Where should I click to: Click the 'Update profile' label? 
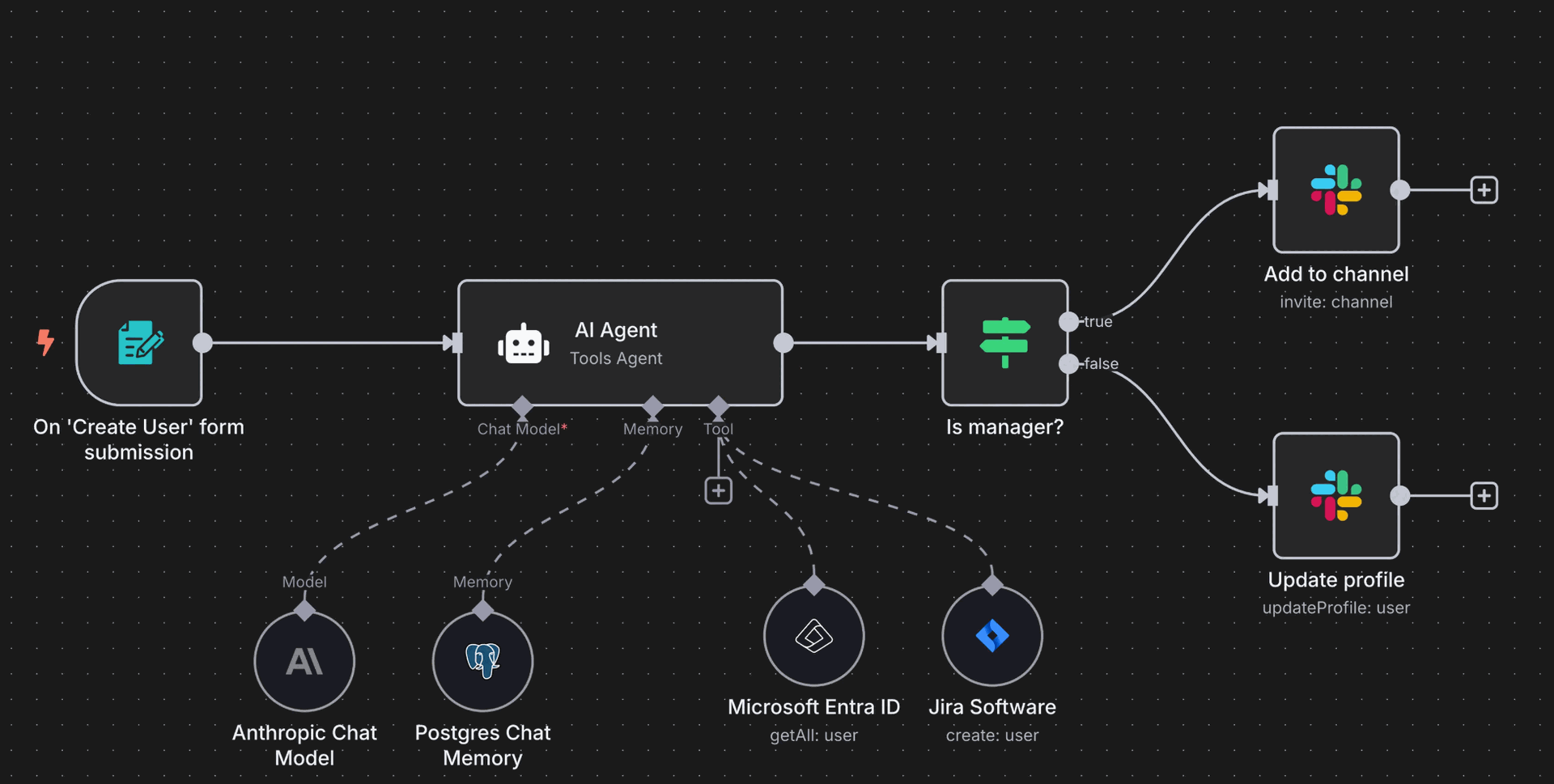coord(1336,580)
